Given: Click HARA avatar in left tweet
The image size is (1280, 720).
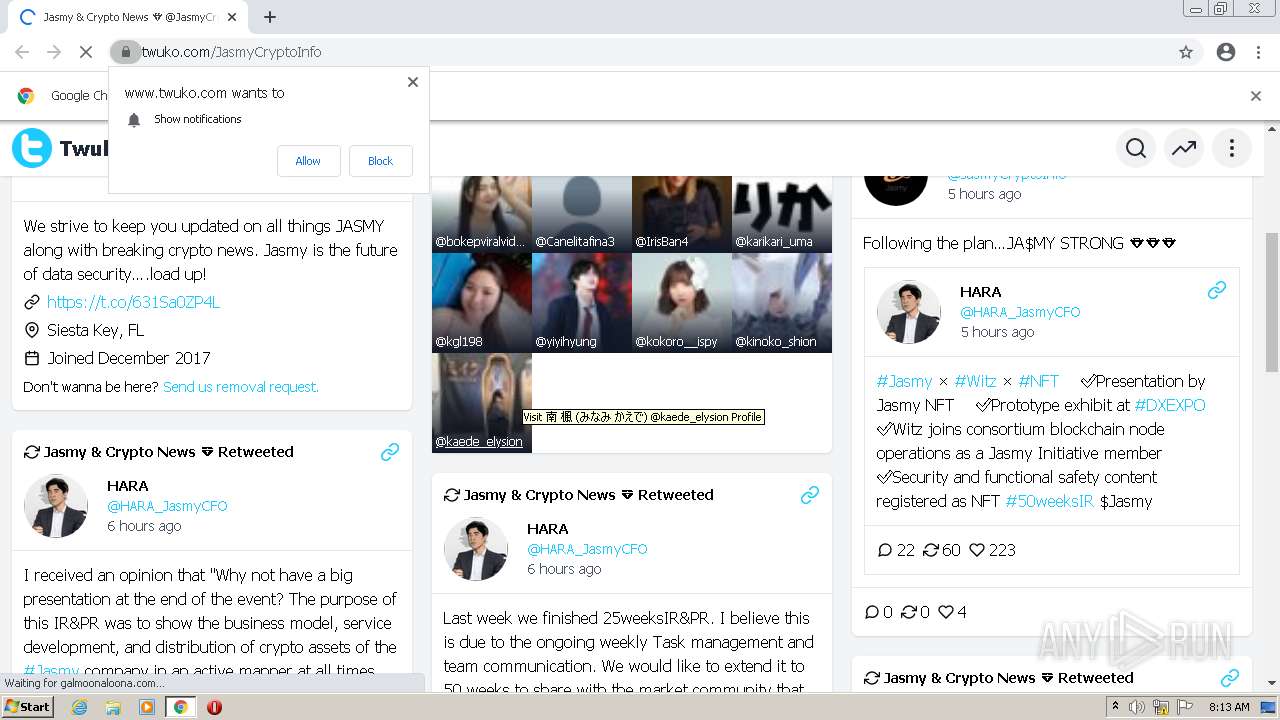Looking at the screenshot, I should click(x=56, y=506).
